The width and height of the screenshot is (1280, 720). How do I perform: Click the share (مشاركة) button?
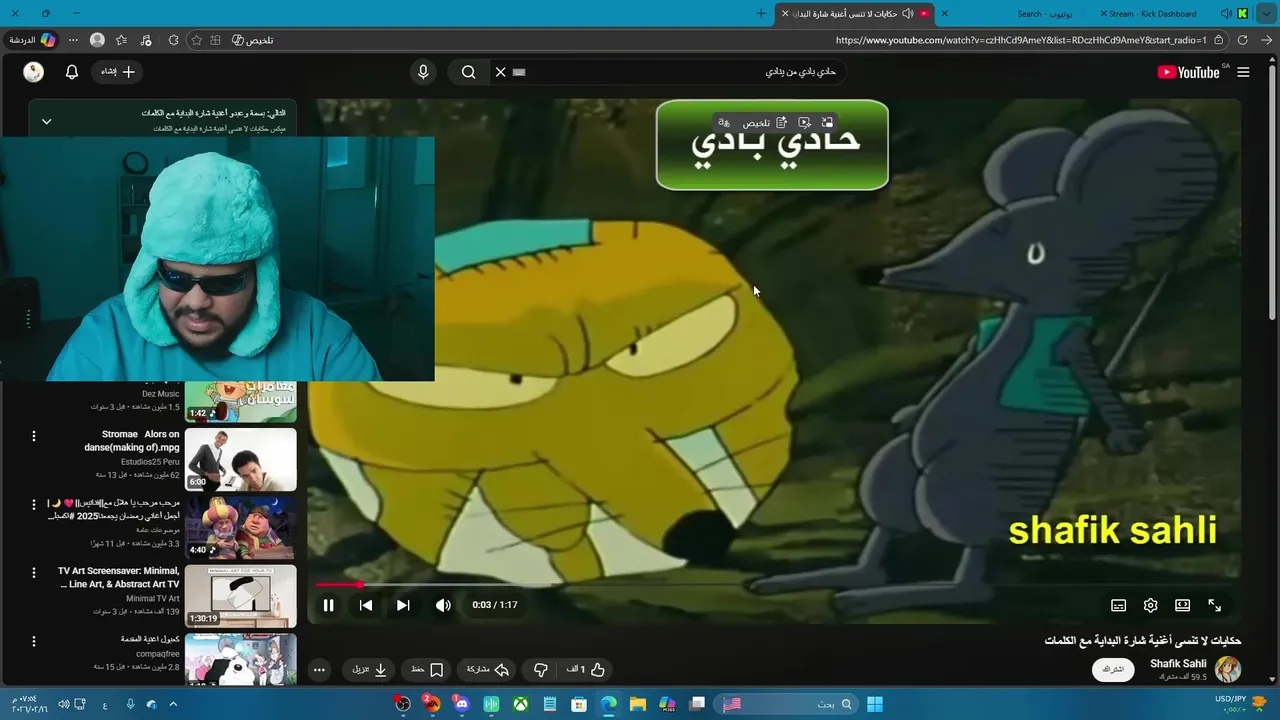point(488,670)
